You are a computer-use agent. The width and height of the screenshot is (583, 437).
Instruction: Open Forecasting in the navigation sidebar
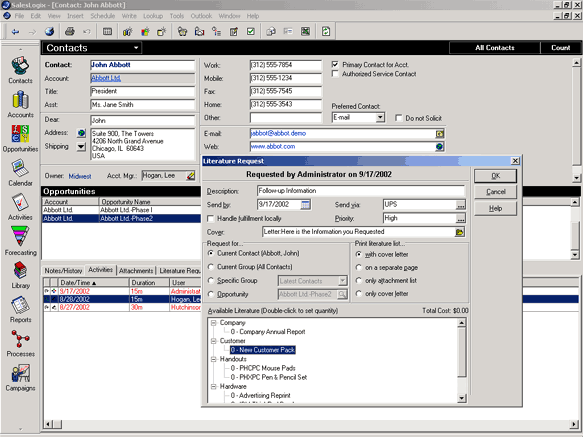(20, 241)
